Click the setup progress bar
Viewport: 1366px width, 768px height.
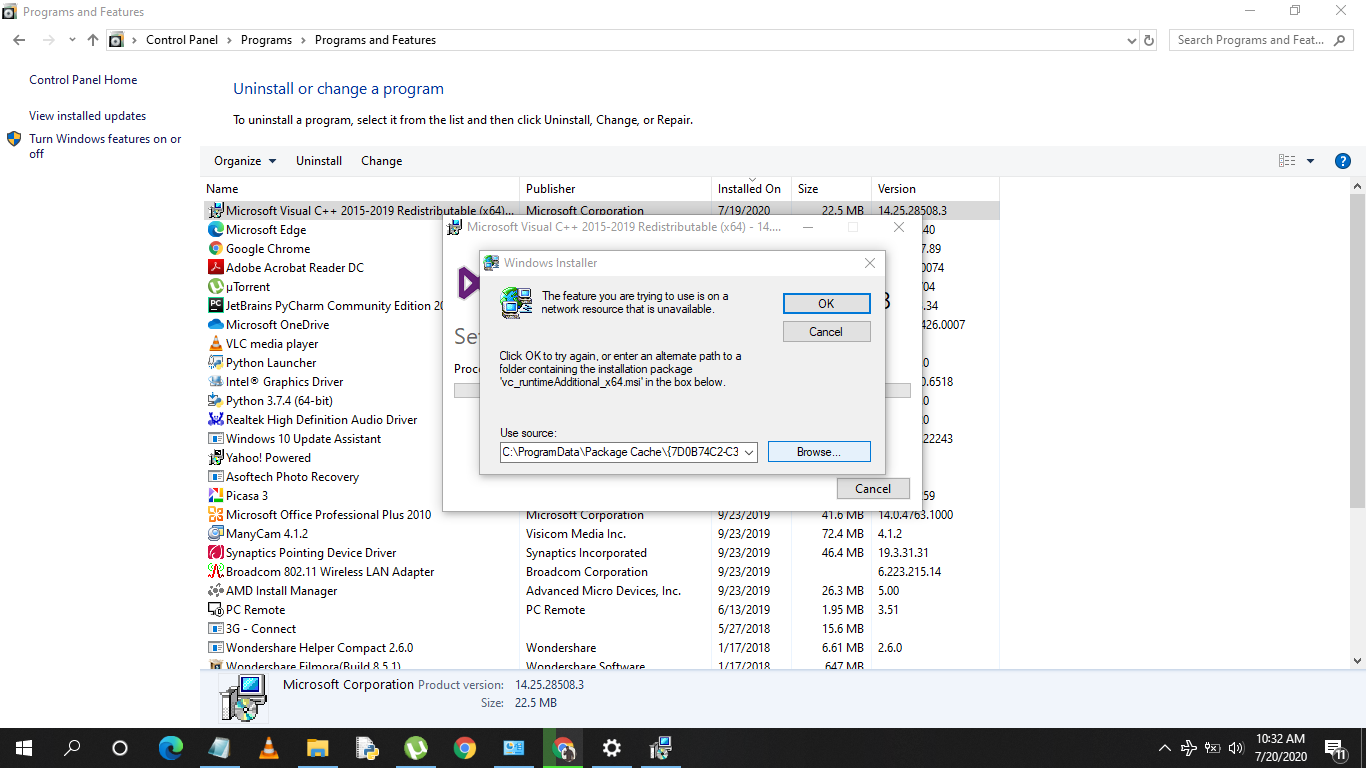(x=682, y=390)
